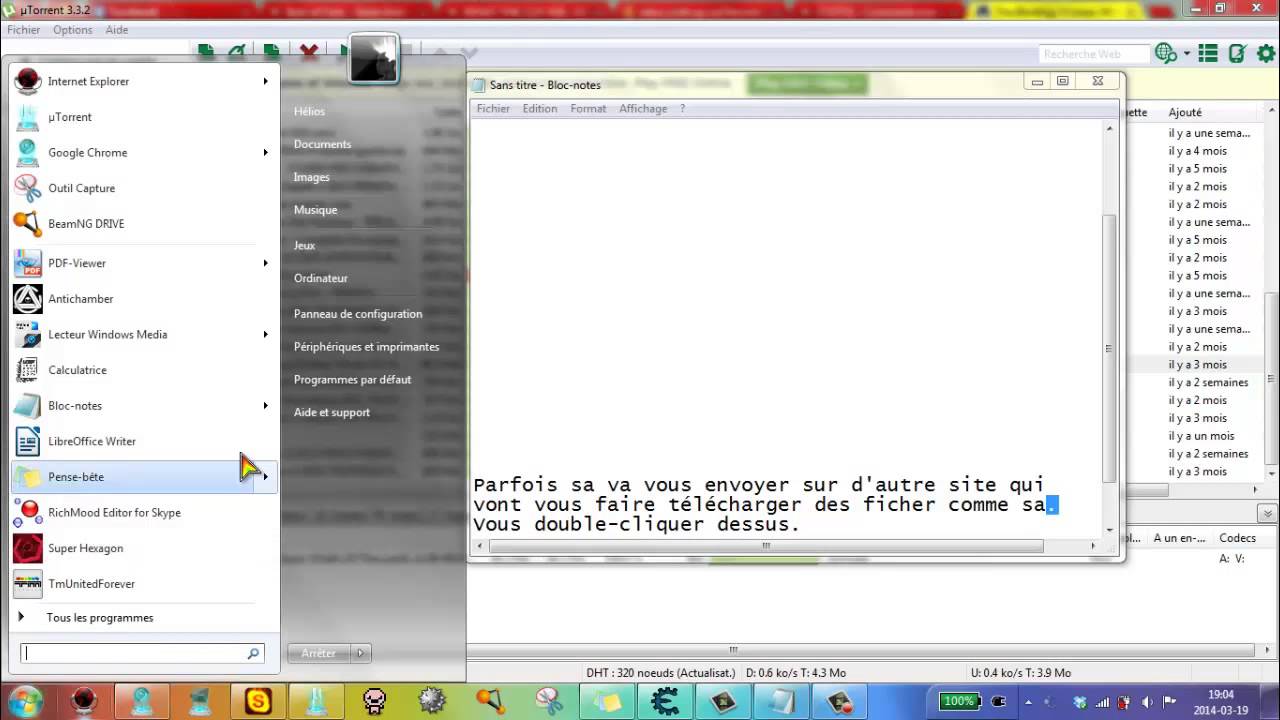The width and height of the screenshot is (1280, 720).
Task: Click µTorrent Recherche Web search box
Action: pos(1093,54)
